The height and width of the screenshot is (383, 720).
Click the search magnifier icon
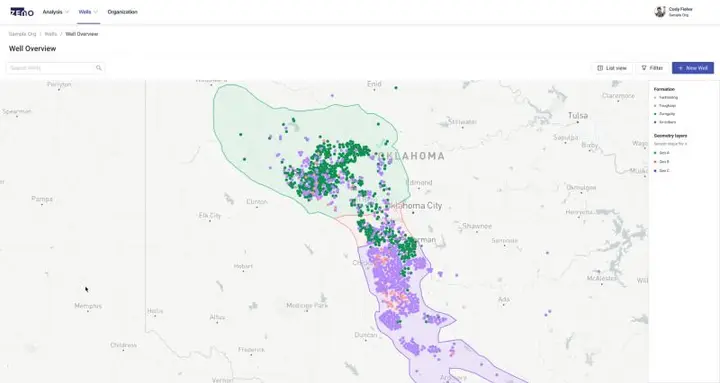(x=99, y=68)
